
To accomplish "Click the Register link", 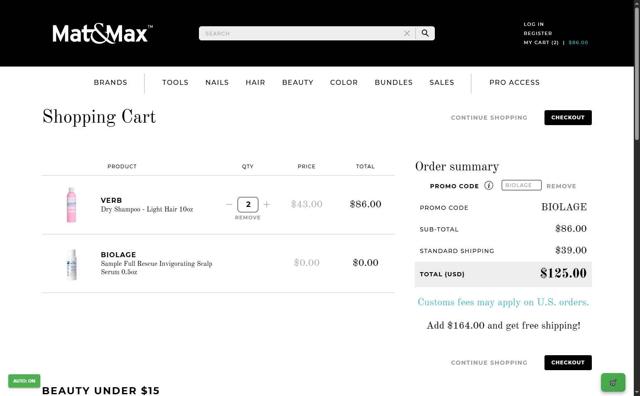I will (538, 33).
